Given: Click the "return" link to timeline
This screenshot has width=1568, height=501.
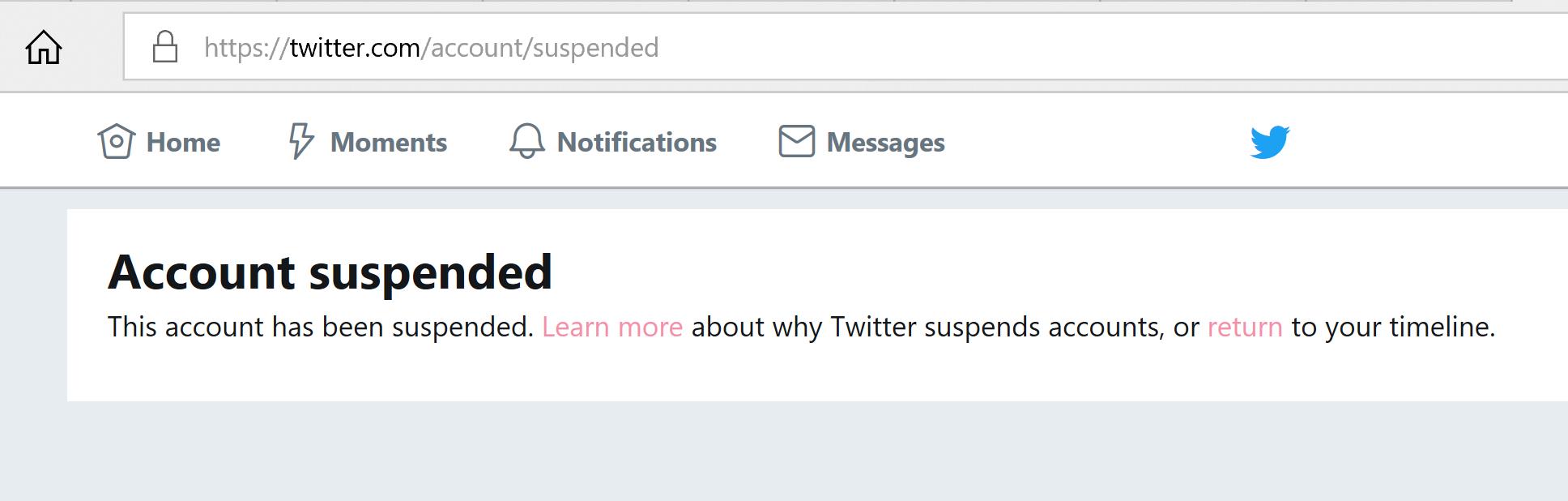Looking at the screenshot, I should (x=1245, y=327).
